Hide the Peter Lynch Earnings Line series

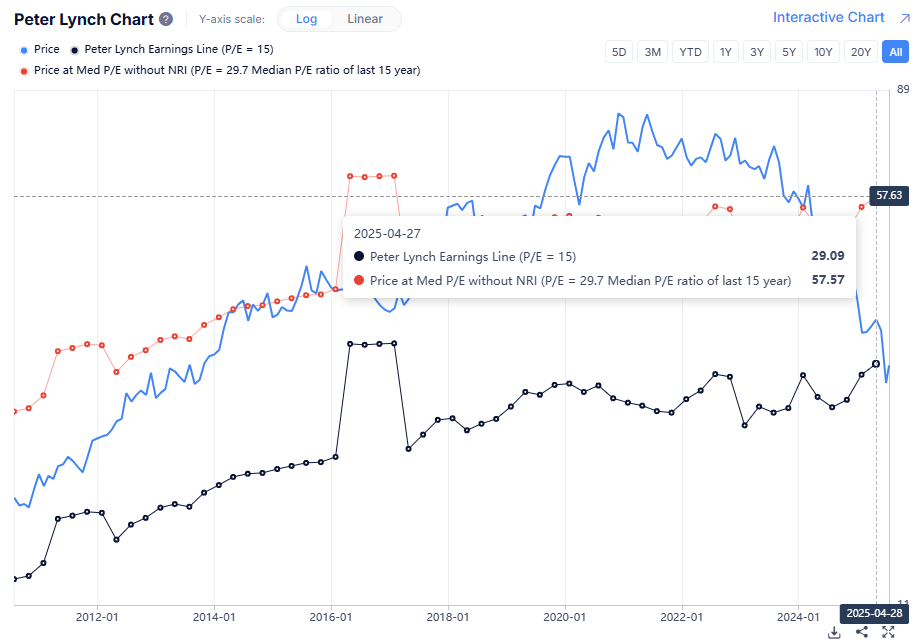coord(172,49)
